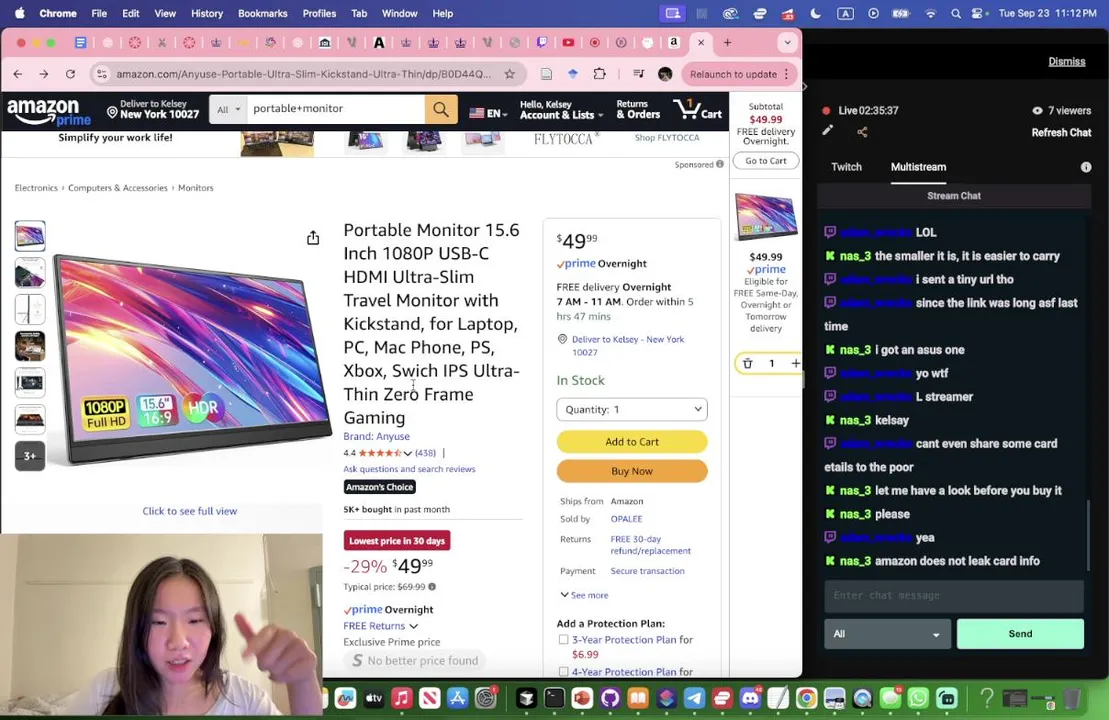Click the sponsored info icon

tap(720, 164)
